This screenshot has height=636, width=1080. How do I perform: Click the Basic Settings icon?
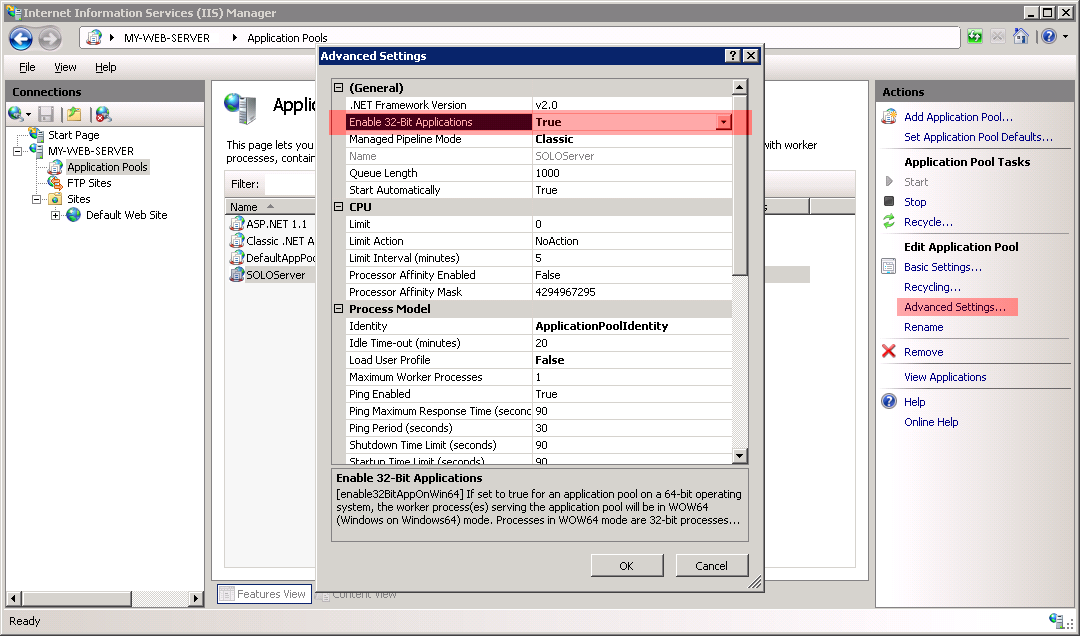(x=889, y=267)
